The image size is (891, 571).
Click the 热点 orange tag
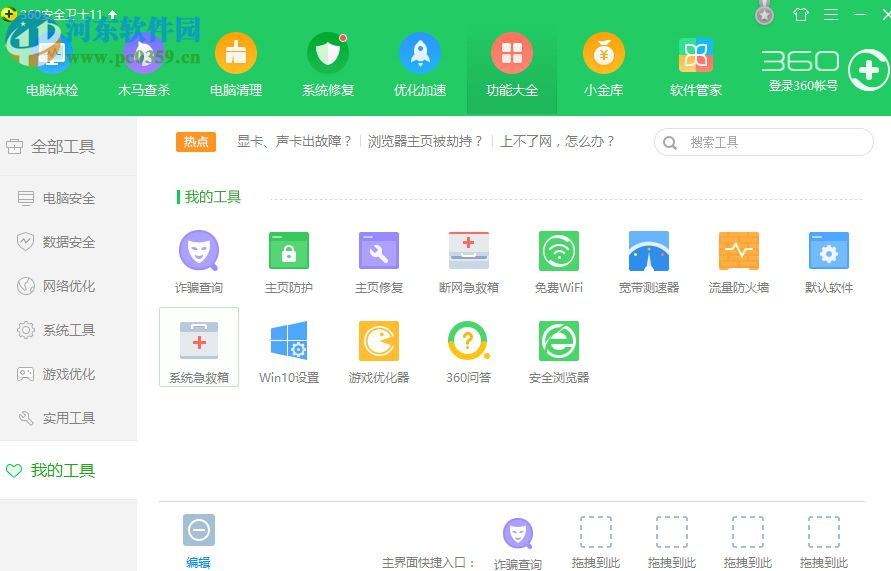(196, 141)
